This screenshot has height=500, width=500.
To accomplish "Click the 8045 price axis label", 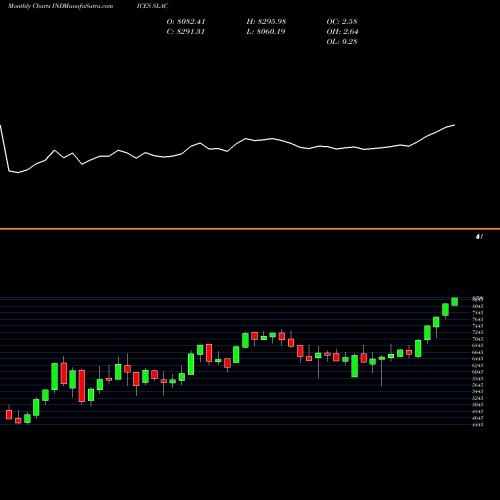I will 478,306.
